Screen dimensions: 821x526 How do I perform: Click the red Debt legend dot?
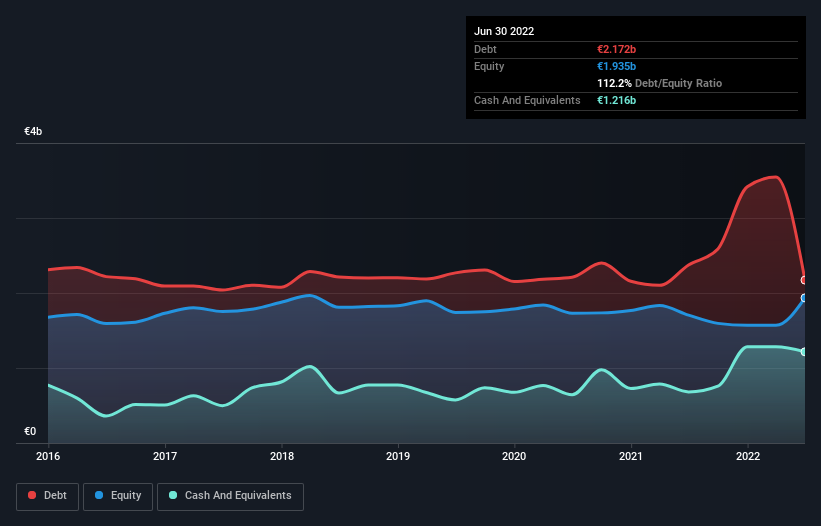[x=32, y=495]
